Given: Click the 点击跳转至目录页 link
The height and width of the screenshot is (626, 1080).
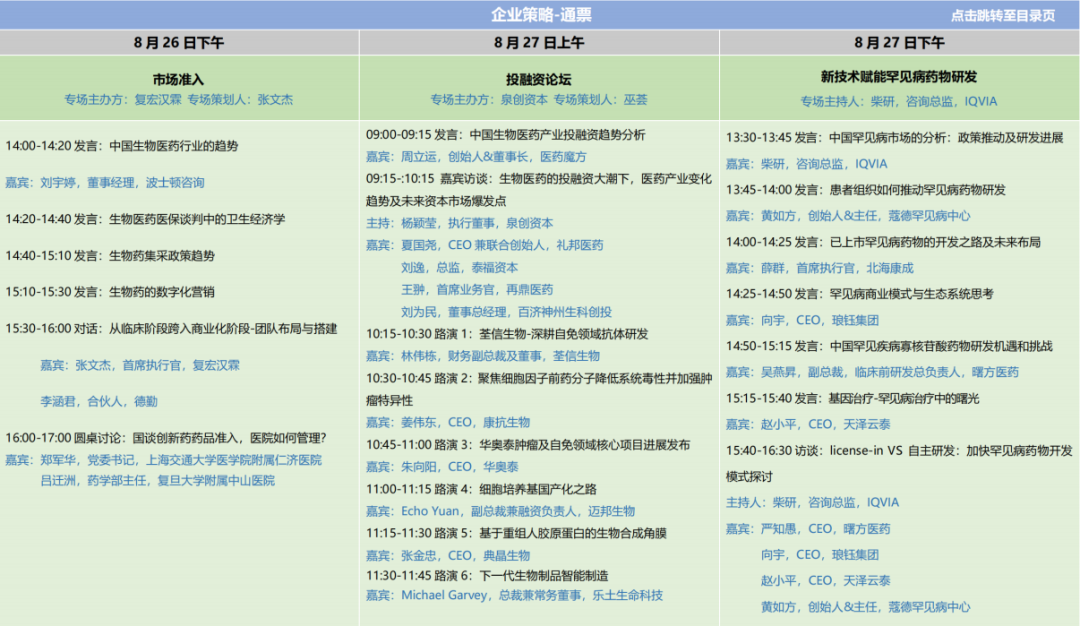Looking at the screenshot, I should point(1002,15).
